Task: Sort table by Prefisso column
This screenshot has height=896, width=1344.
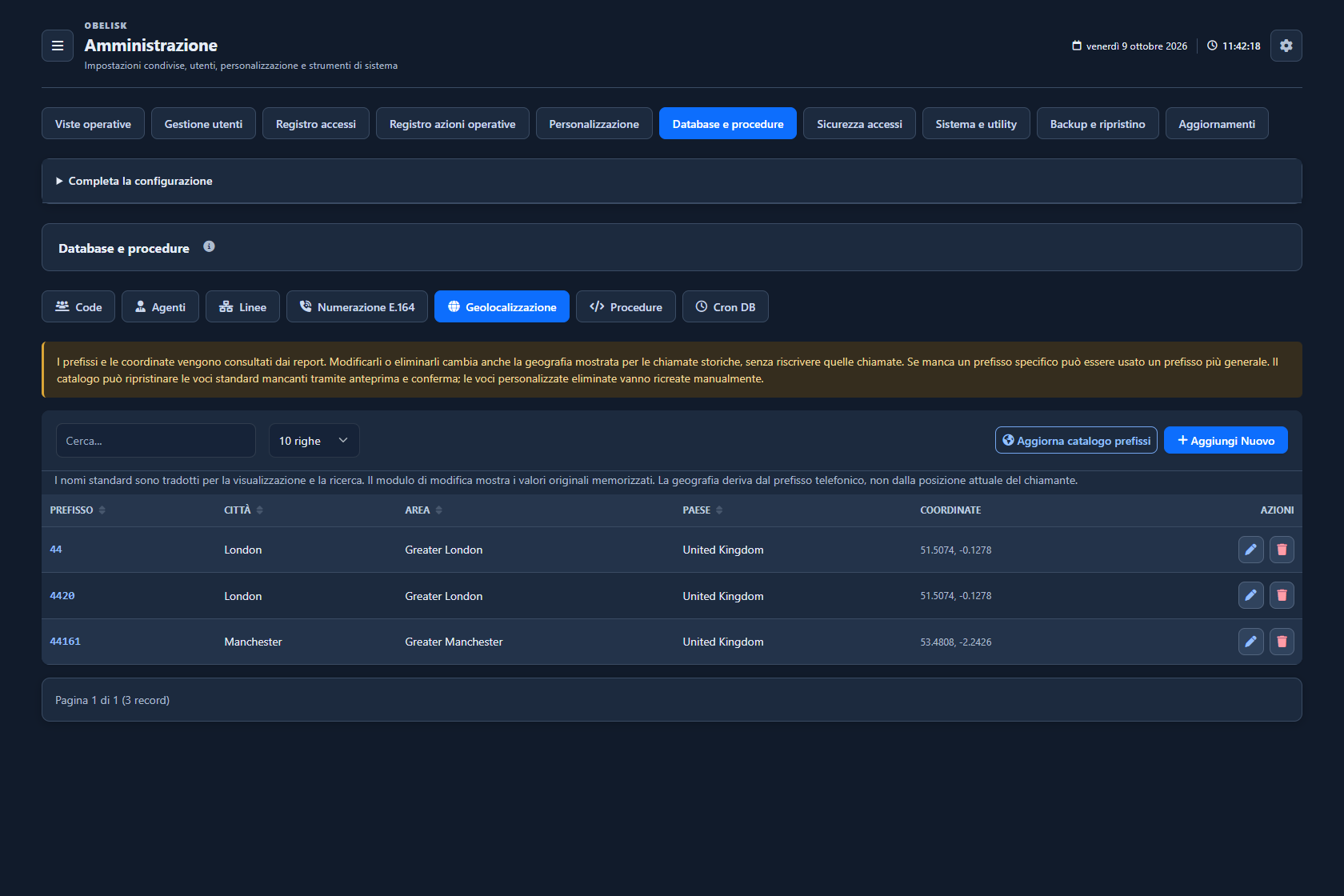Action: (x=78, y=510)
